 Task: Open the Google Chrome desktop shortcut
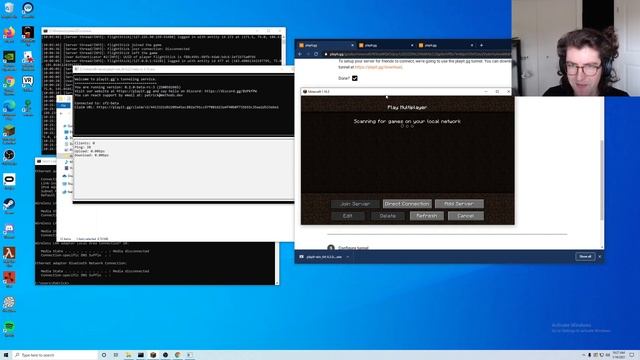[x=9, y=84]
